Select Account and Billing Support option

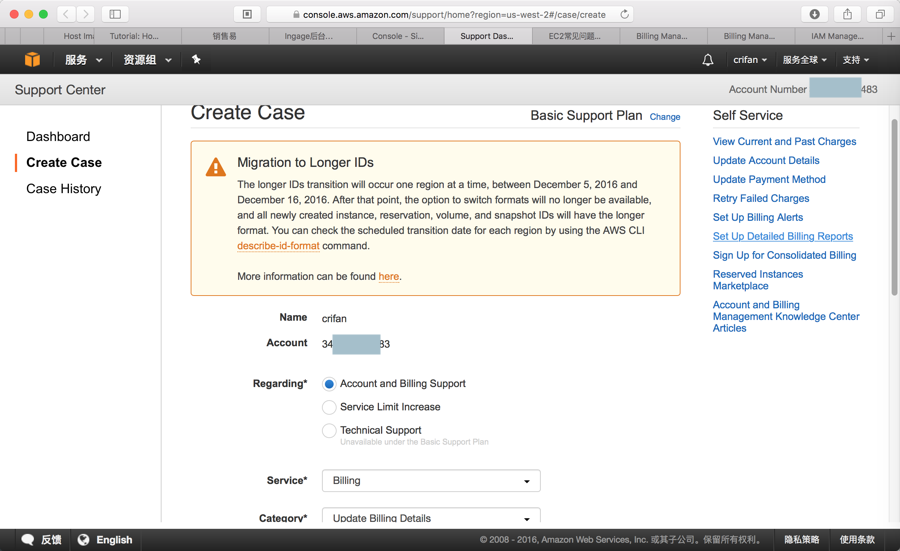tap(329, 384)
